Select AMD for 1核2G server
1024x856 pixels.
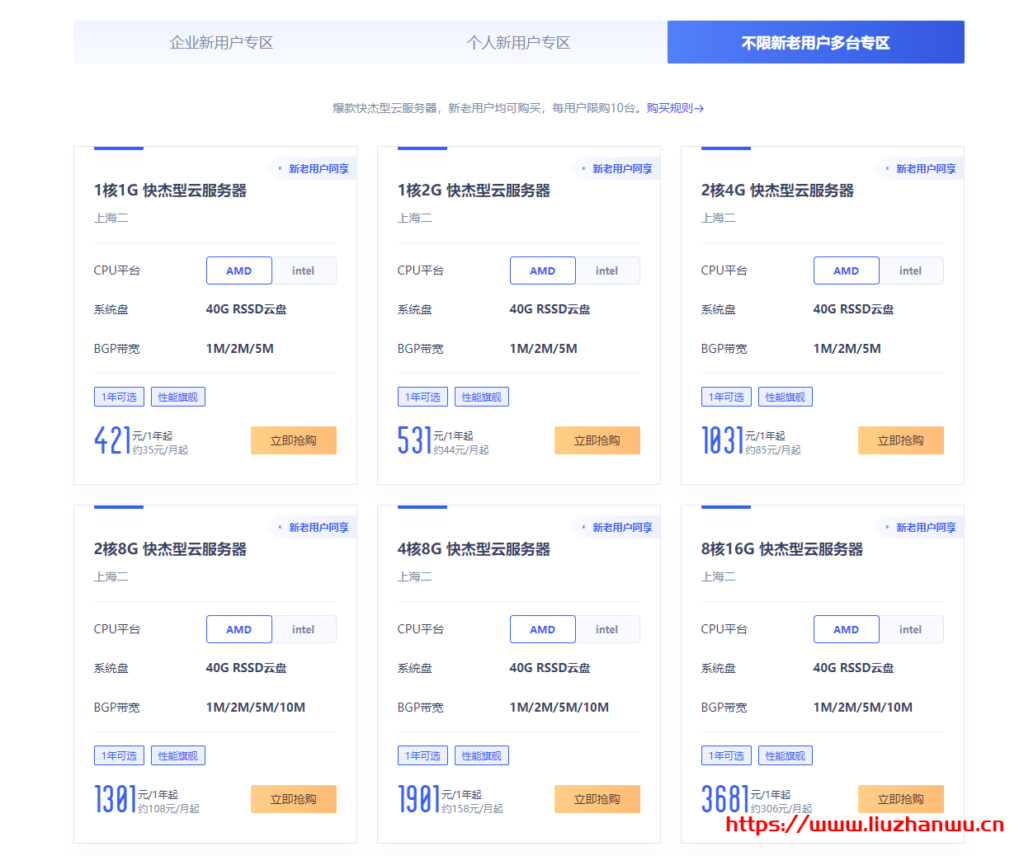(543, 271)
